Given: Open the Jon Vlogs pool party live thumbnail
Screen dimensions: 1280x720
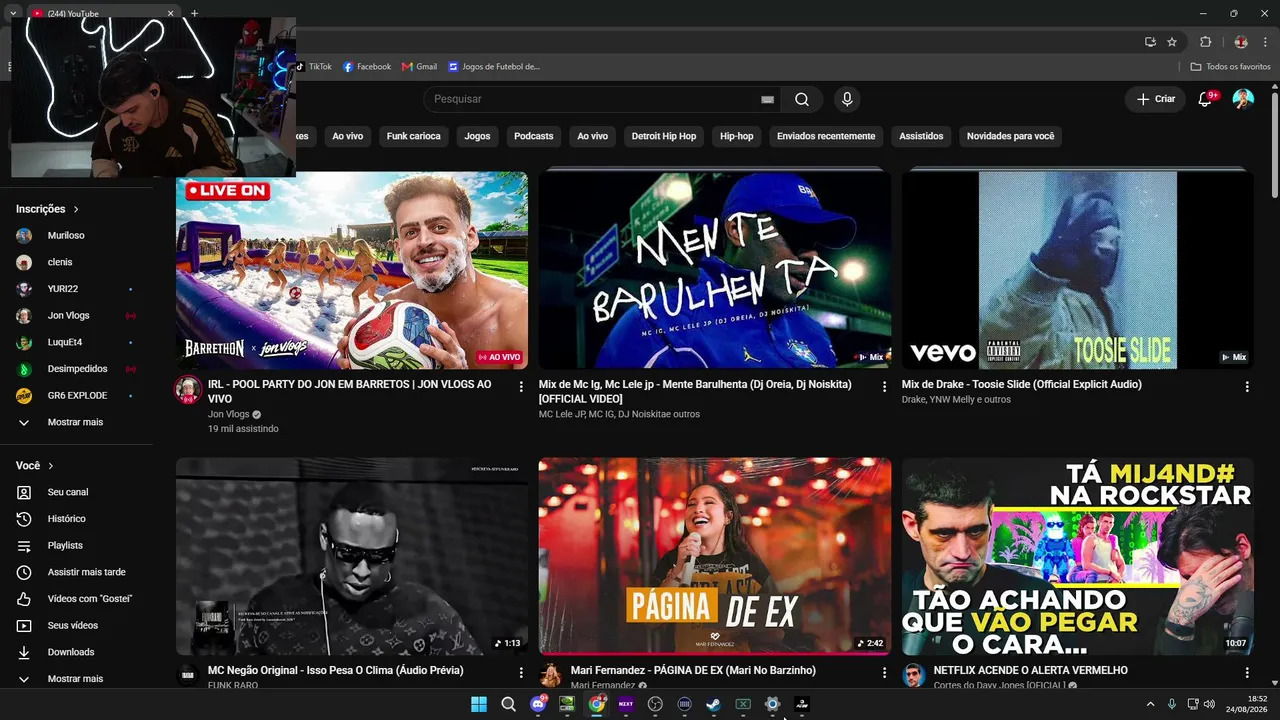Looking at the screenshot, I should click(352, 270).
